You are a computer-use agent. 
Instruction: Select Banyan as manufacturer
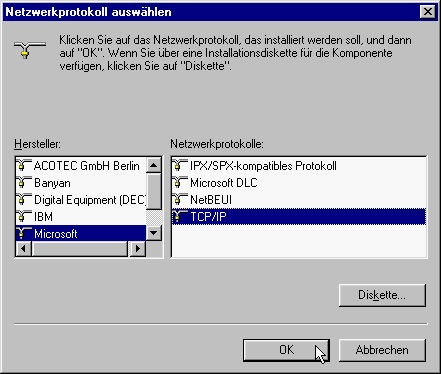point(81,183)
